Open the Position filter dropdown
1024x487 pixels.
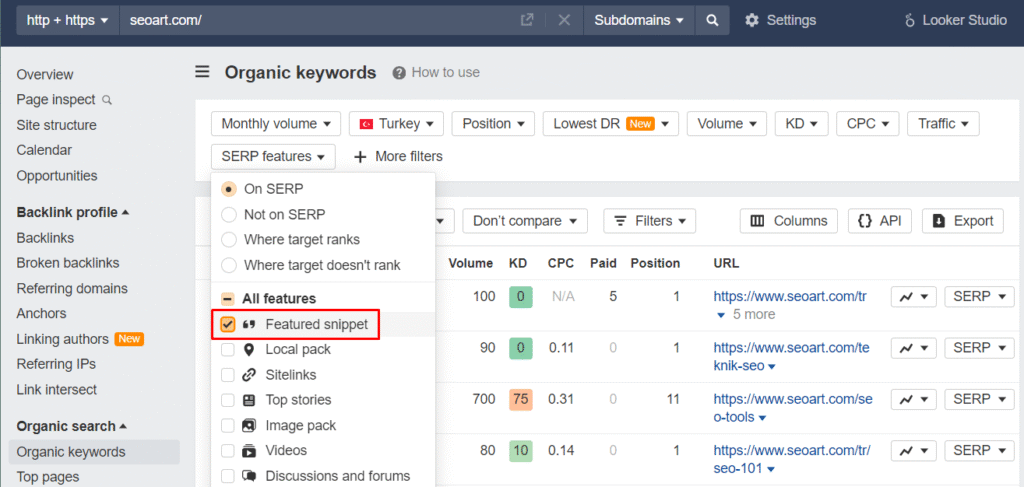coord(493,124)
